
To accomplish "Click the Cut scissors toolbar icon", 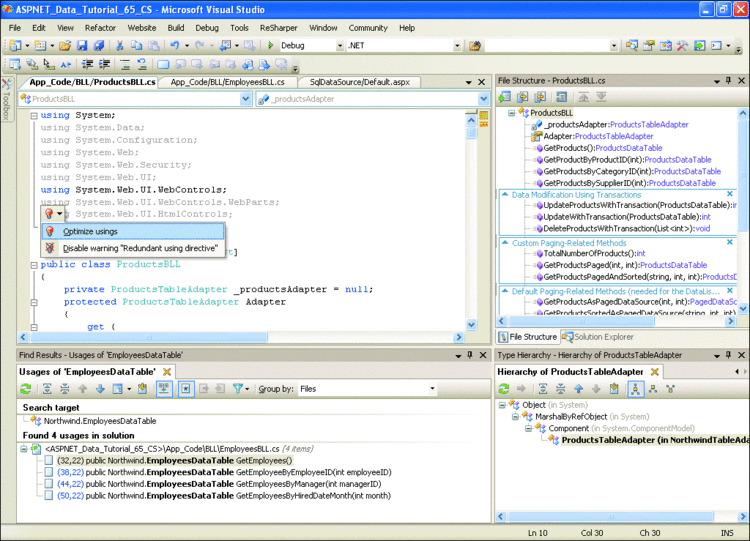I will click(x=120, y=45).
